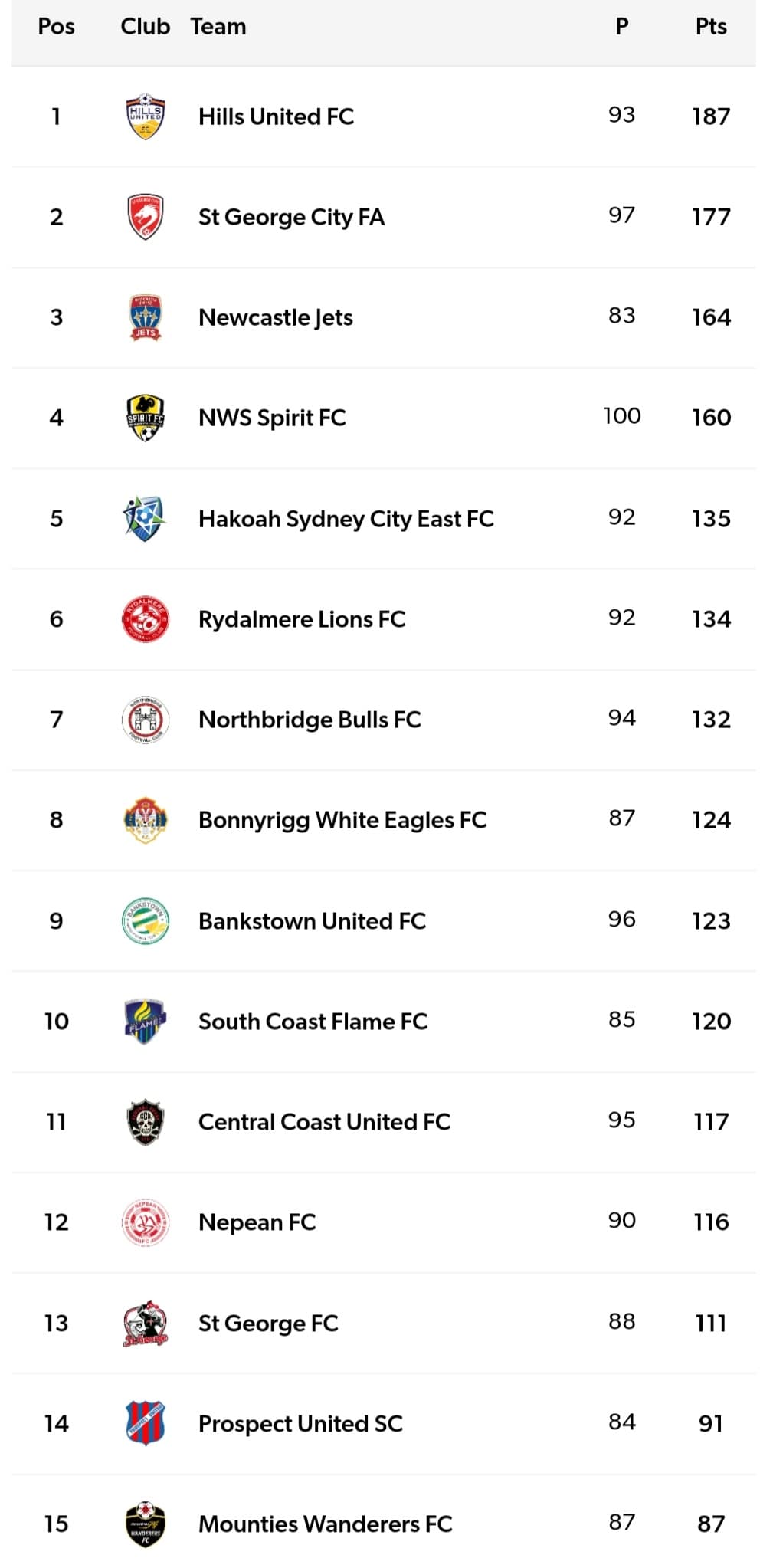The width and height of the screenshot is (760, 1568).
Task: Select the South Coast Flame FC logo
Action: 145,1021
